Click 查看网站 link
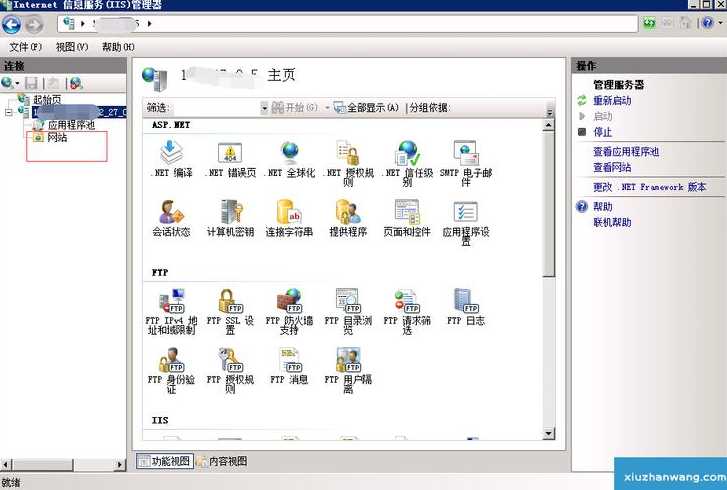Image resolution: width=727 pixels, height=490 pixels. (612, 167)
